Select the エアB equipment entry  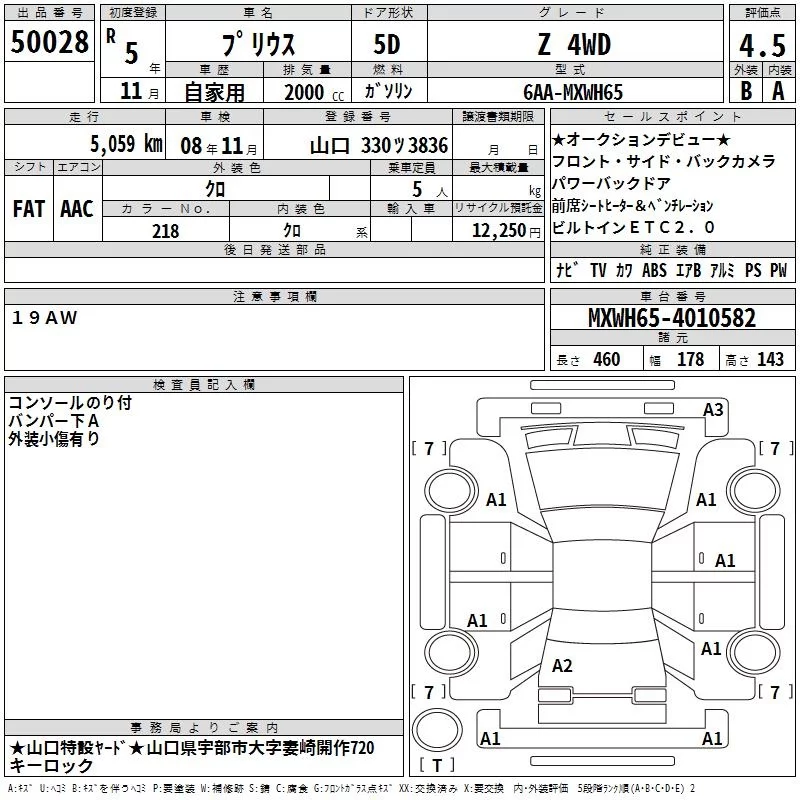pos(689,270)
